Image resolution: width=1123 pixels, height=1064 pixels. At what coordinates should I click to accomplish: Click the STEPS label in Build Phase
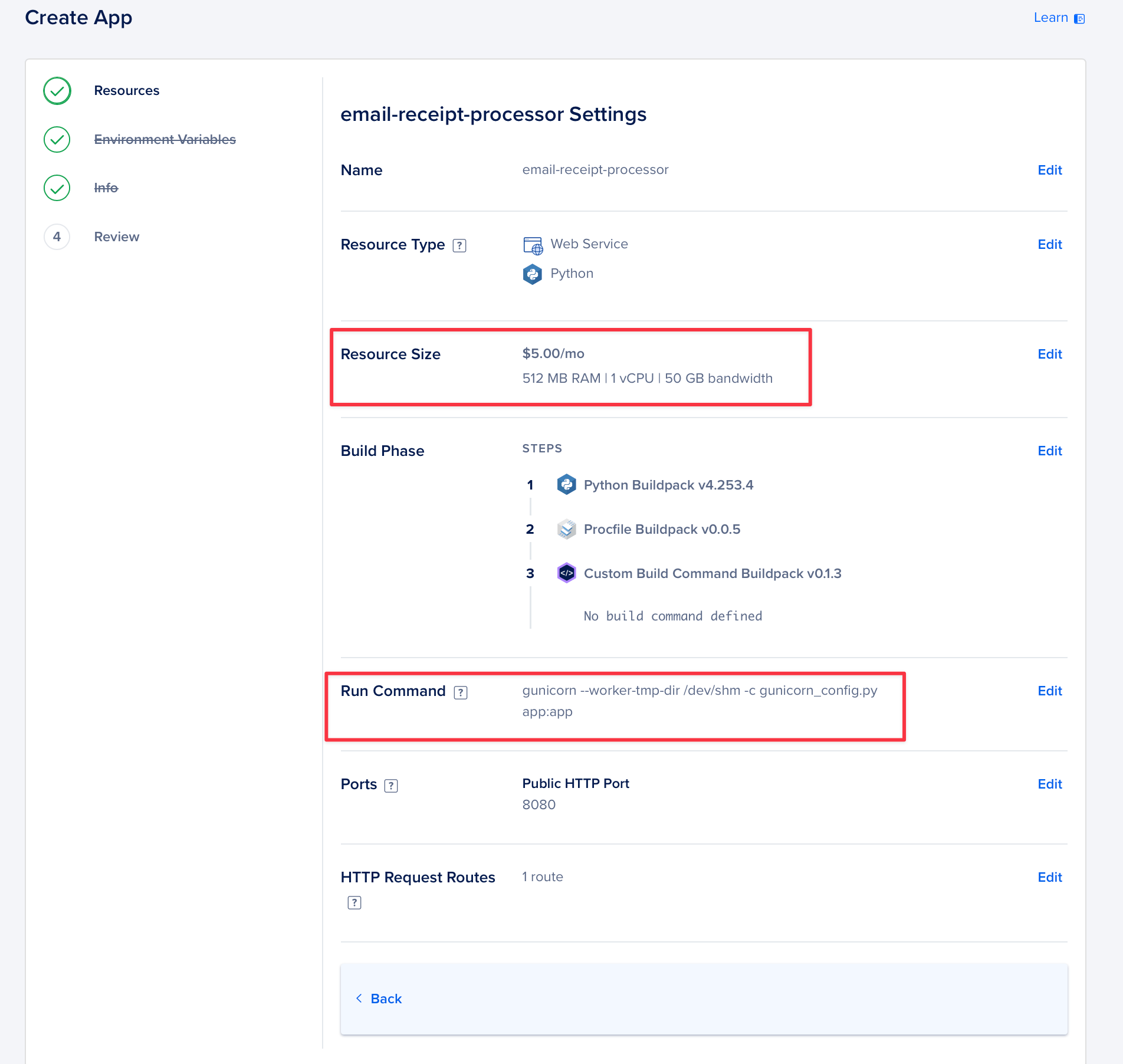(542, 448)
